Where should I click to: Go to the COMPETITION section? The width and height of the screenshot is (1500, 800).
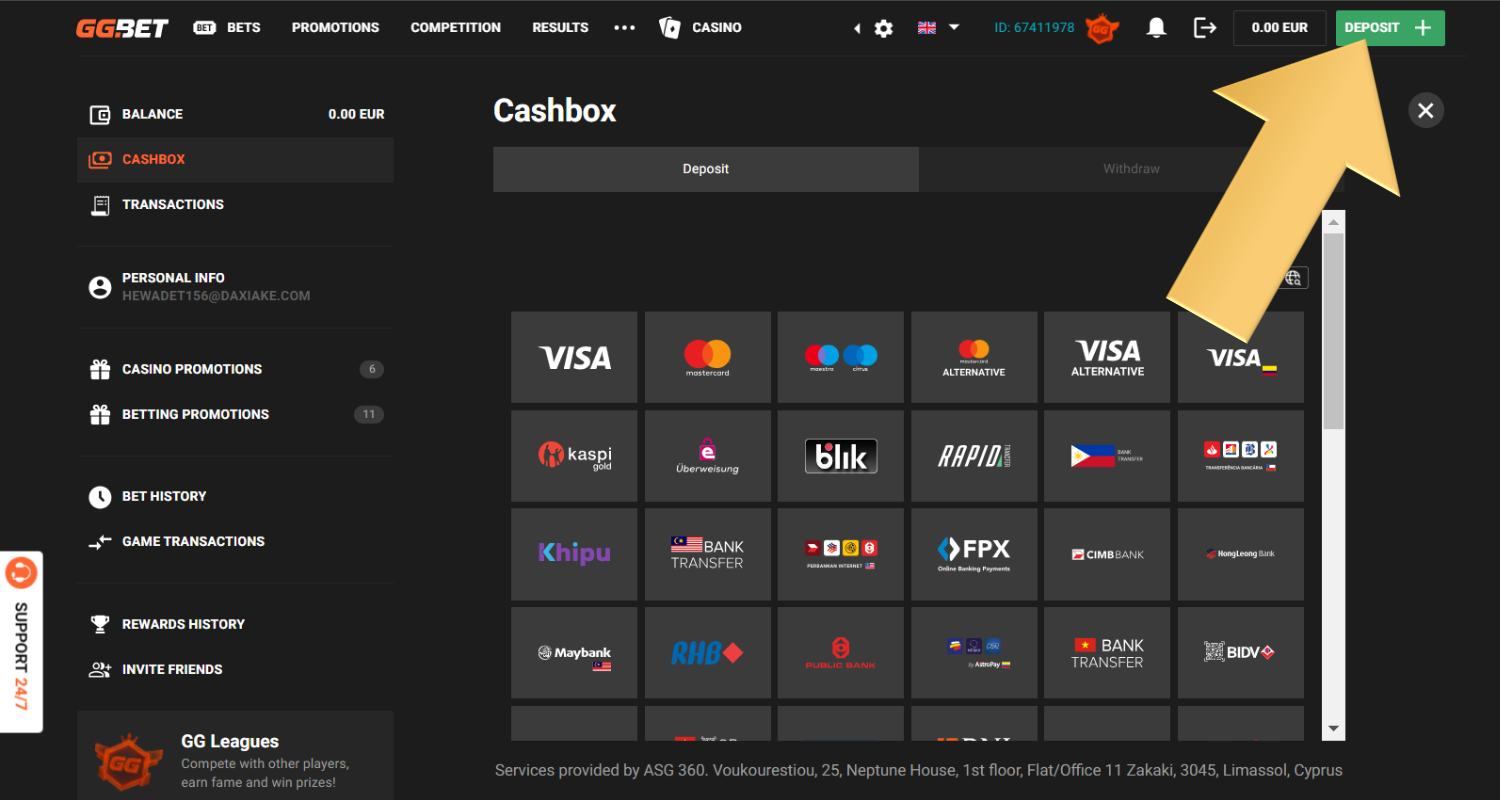456,28
